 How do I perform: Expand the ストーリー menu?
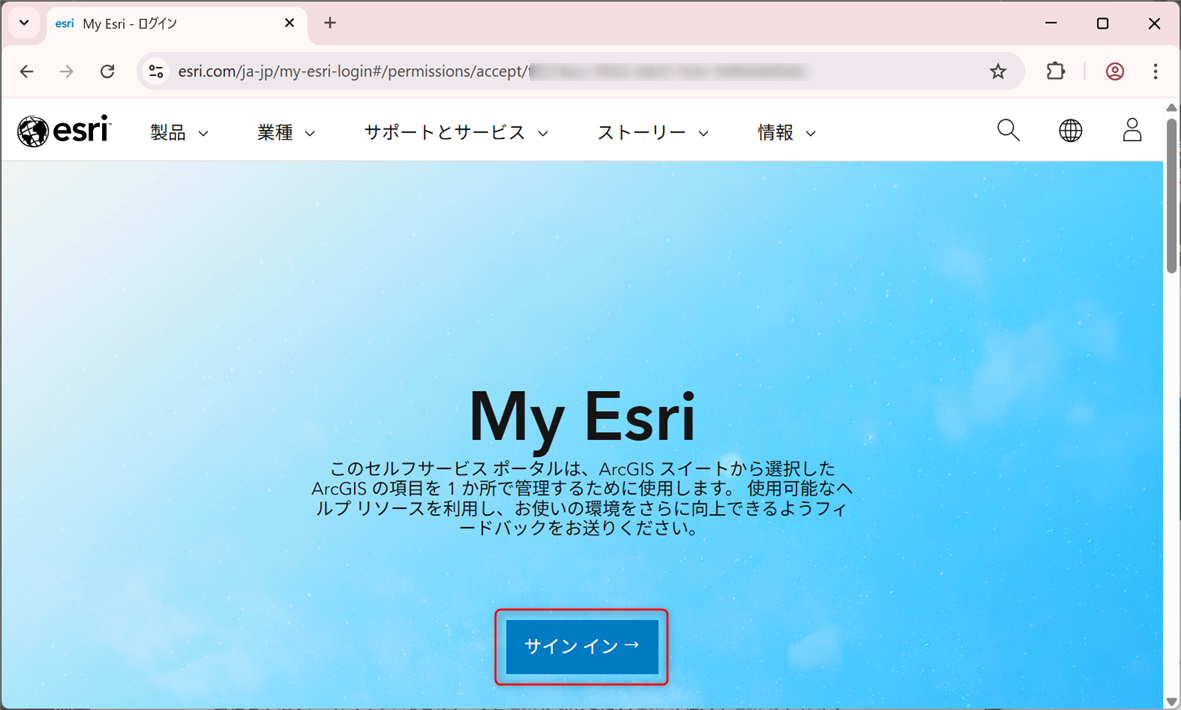653,133
